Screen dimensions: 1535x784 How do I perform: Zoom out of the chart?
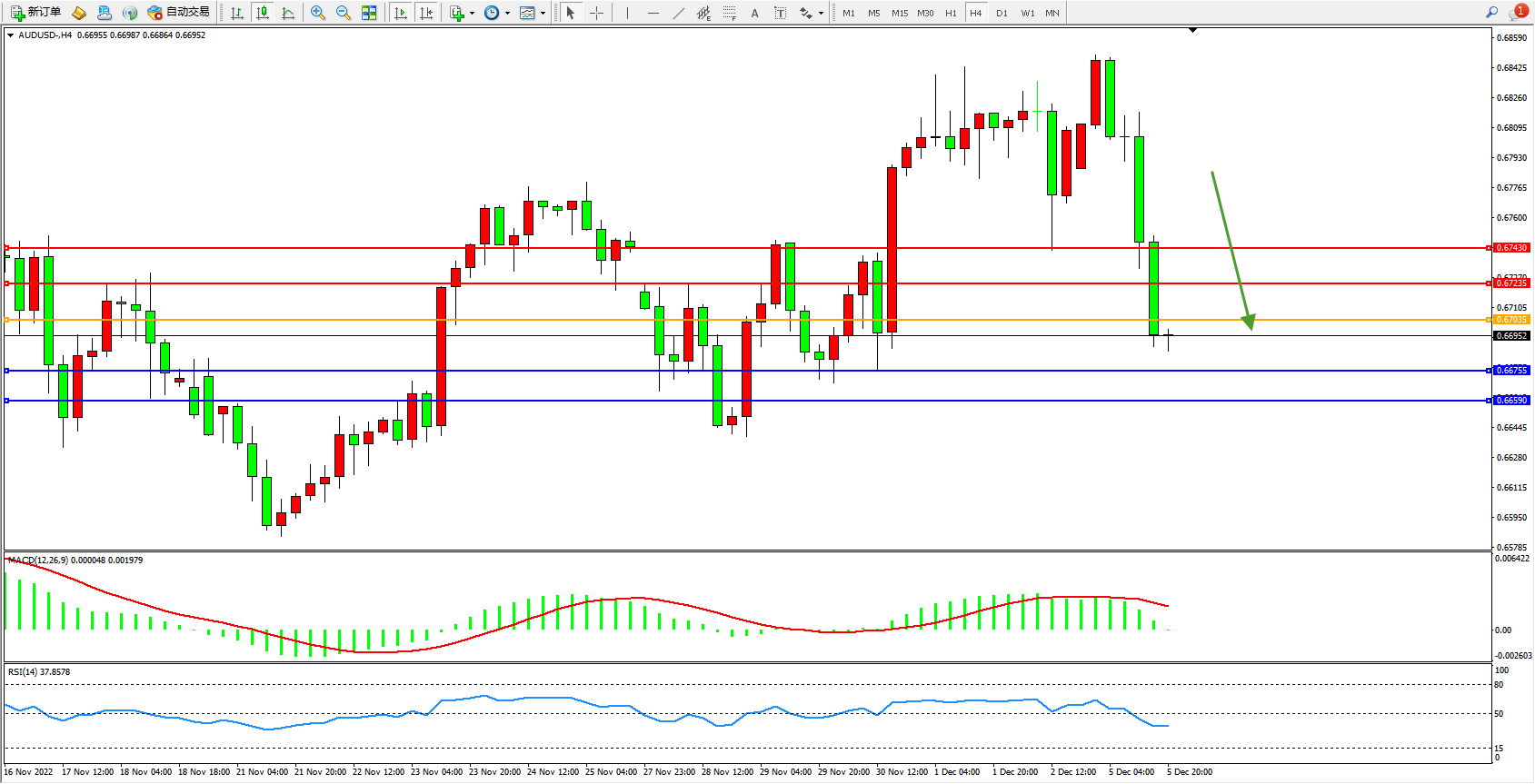pos(344,13)
